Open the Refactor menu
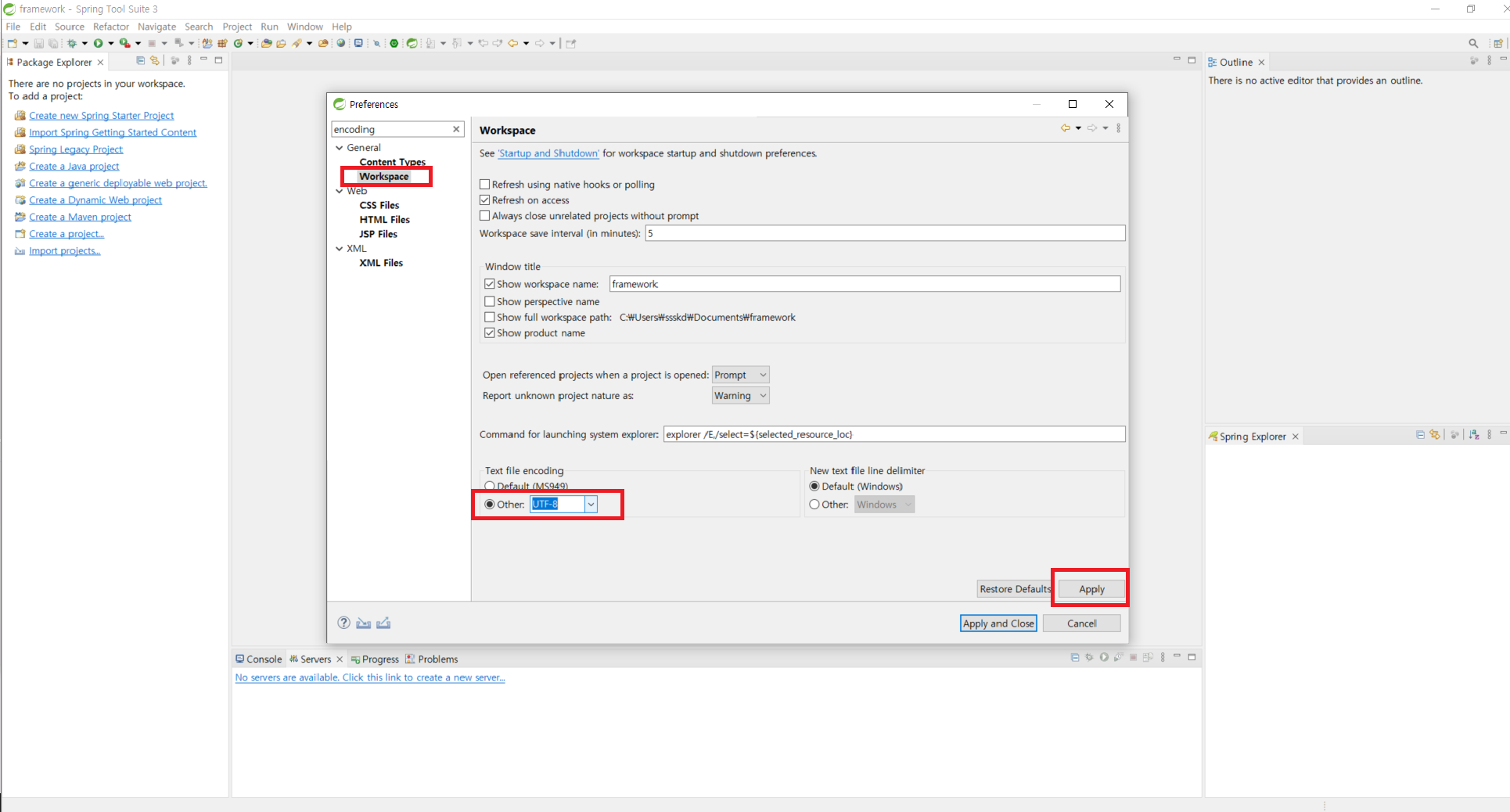1510x812 pixels. click(111, 27)
